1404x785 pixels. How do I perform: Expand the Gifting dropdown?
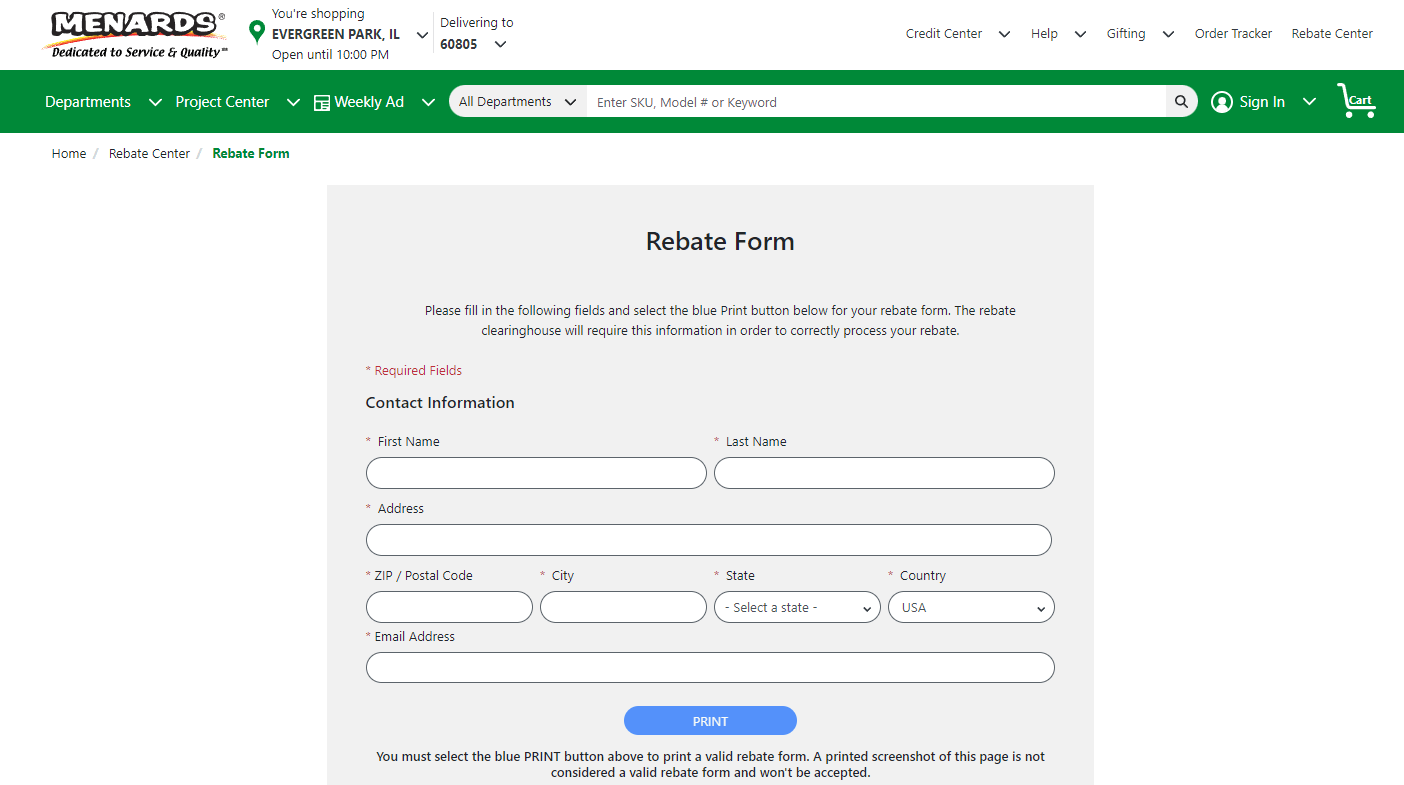(1168, 33)
